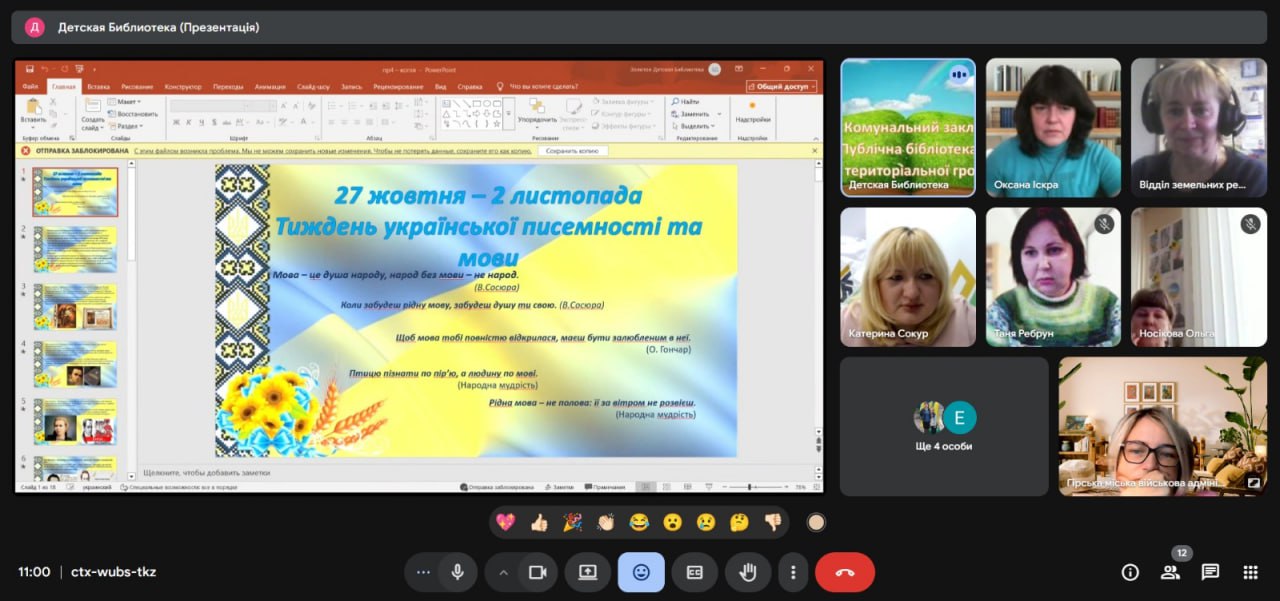The image size is (1280, 601).
Task: Expand video settings chevron beside camera
Action: [x=503, y=572]
